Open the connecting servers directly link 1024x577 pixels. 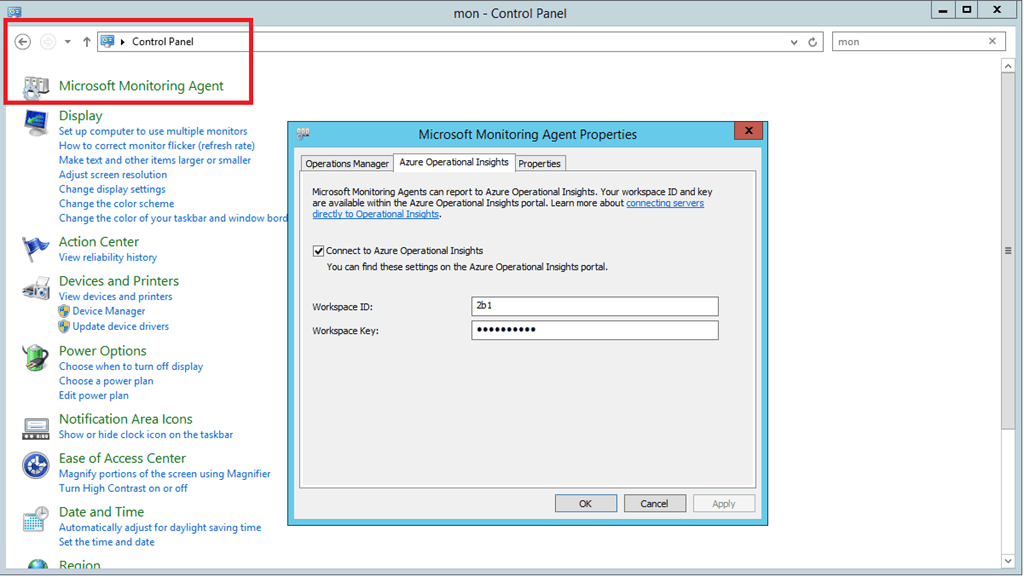(x=665, y=203)
